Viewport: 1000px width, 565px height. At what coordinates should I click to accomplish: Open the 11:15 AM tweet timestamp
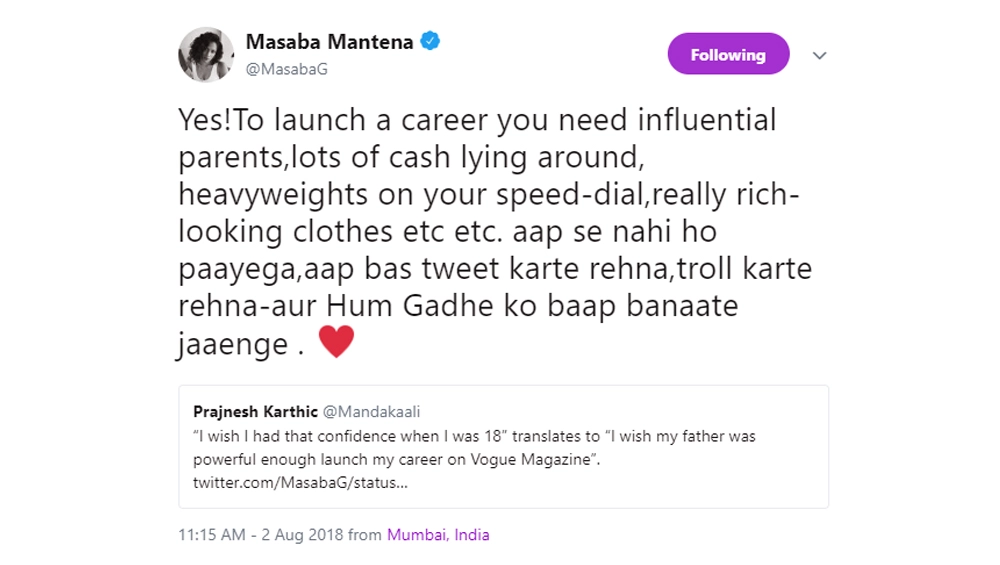[x=212, y=535]
